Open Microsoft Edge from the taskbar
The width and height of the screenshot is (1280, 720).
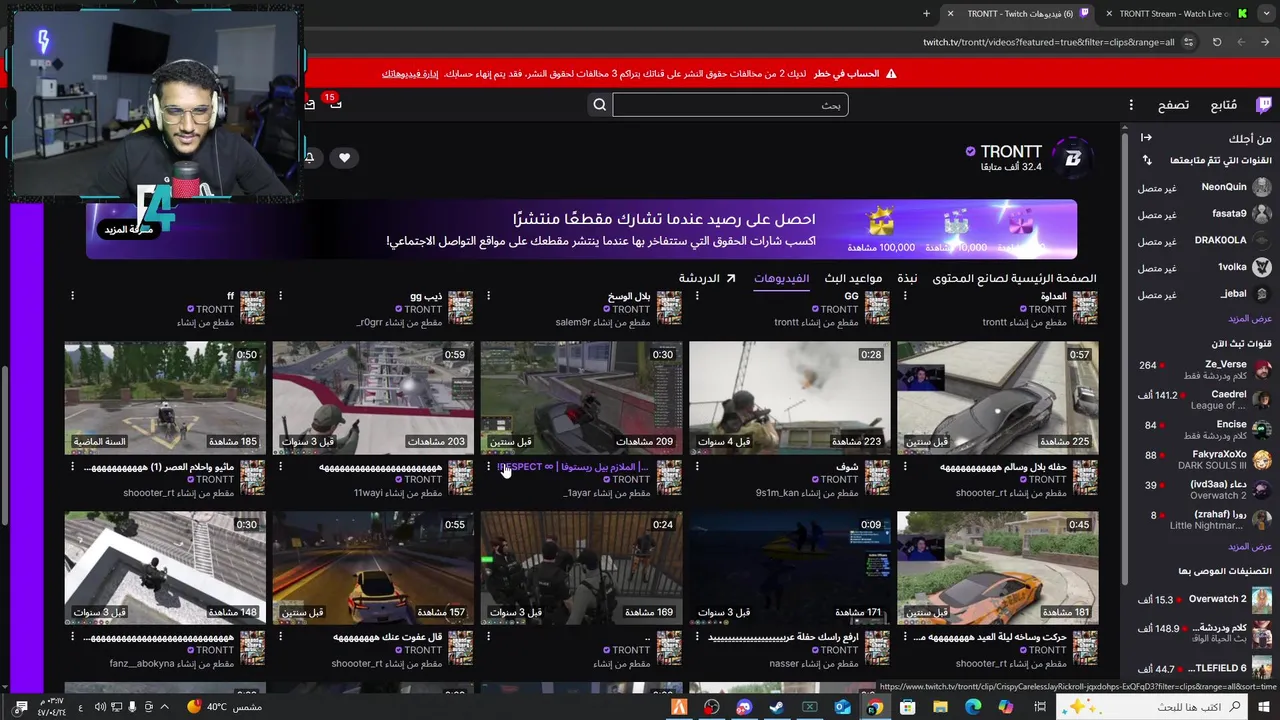(973, 707)
